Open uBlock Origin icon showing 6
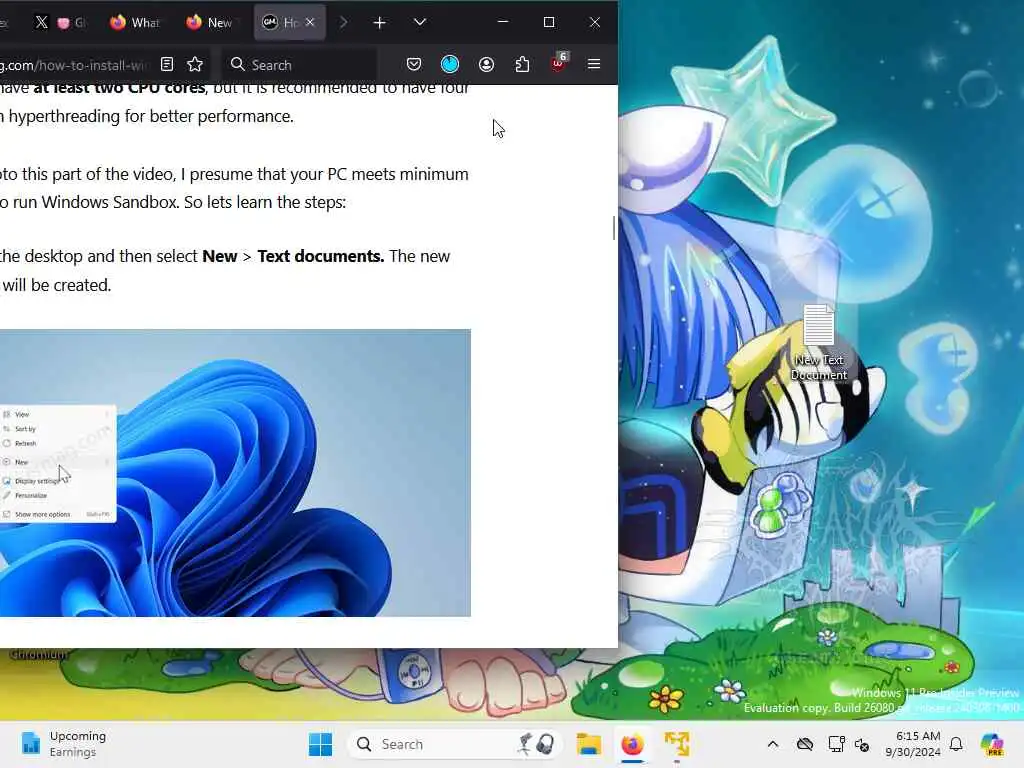1024x768 pixels. [558, 63]
